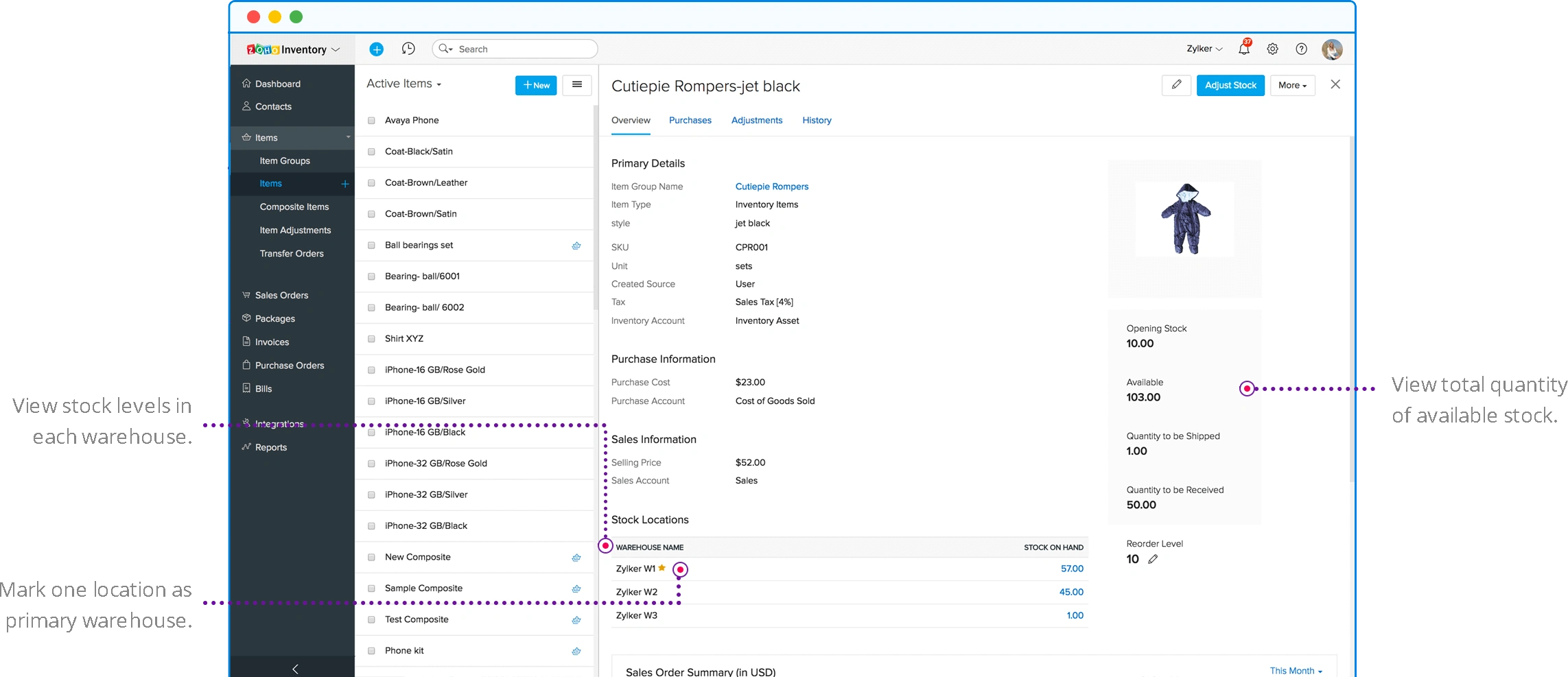Click composite icon beside New Composite
The width and height of the screenshot is (1568, 677).
(576, 558)
